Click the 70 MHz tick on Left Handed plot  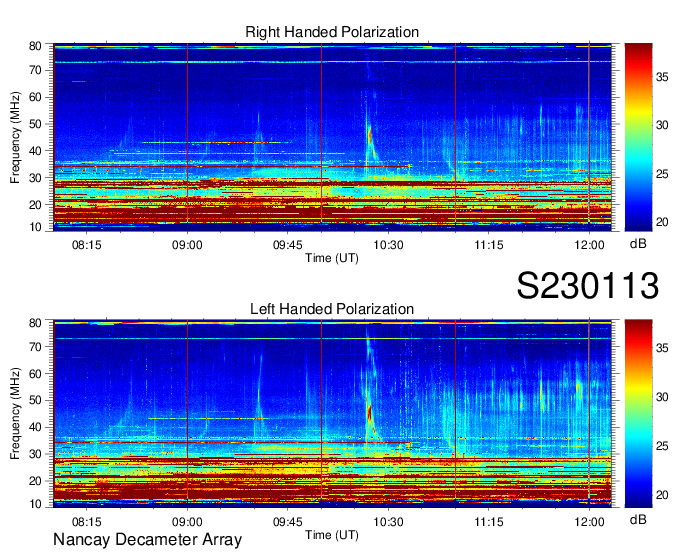(x=35, y=347)
